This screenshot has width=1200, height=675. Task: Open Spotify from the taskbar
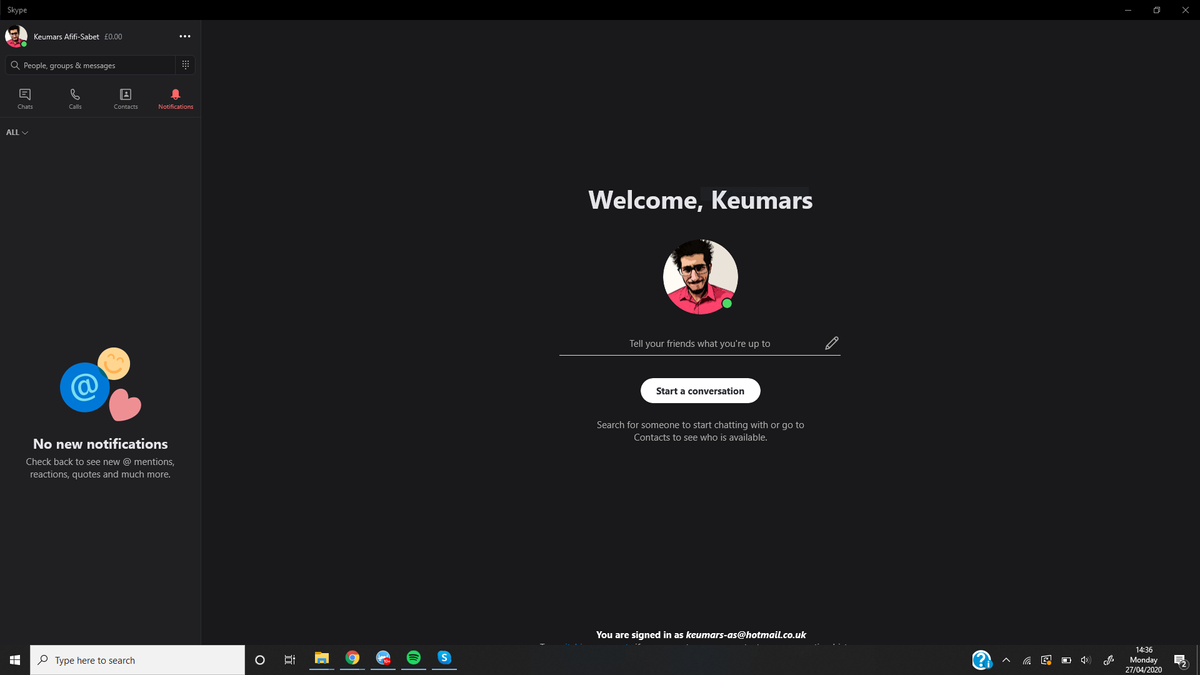(413, 659)
